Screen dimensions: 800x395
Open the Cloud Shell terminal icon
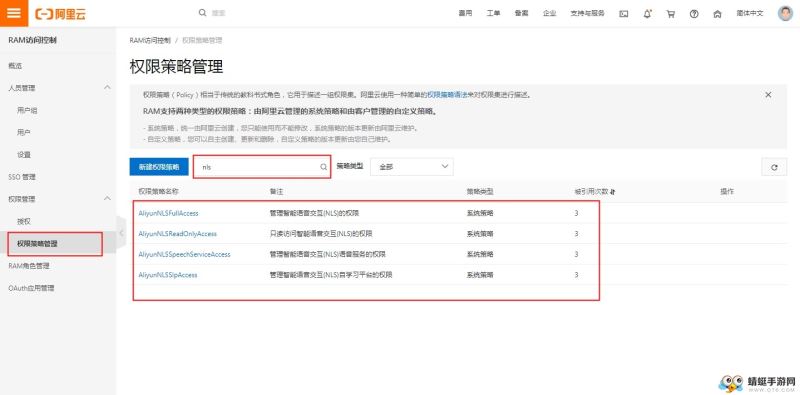pos(623,14)
